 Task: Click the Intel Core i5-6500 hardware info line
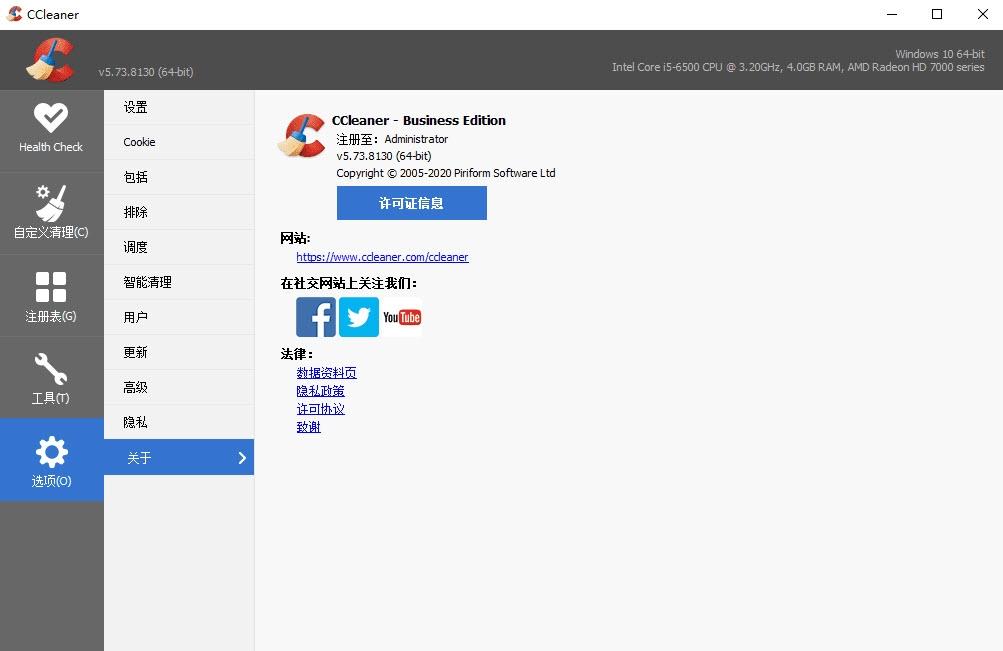(798, 67)
